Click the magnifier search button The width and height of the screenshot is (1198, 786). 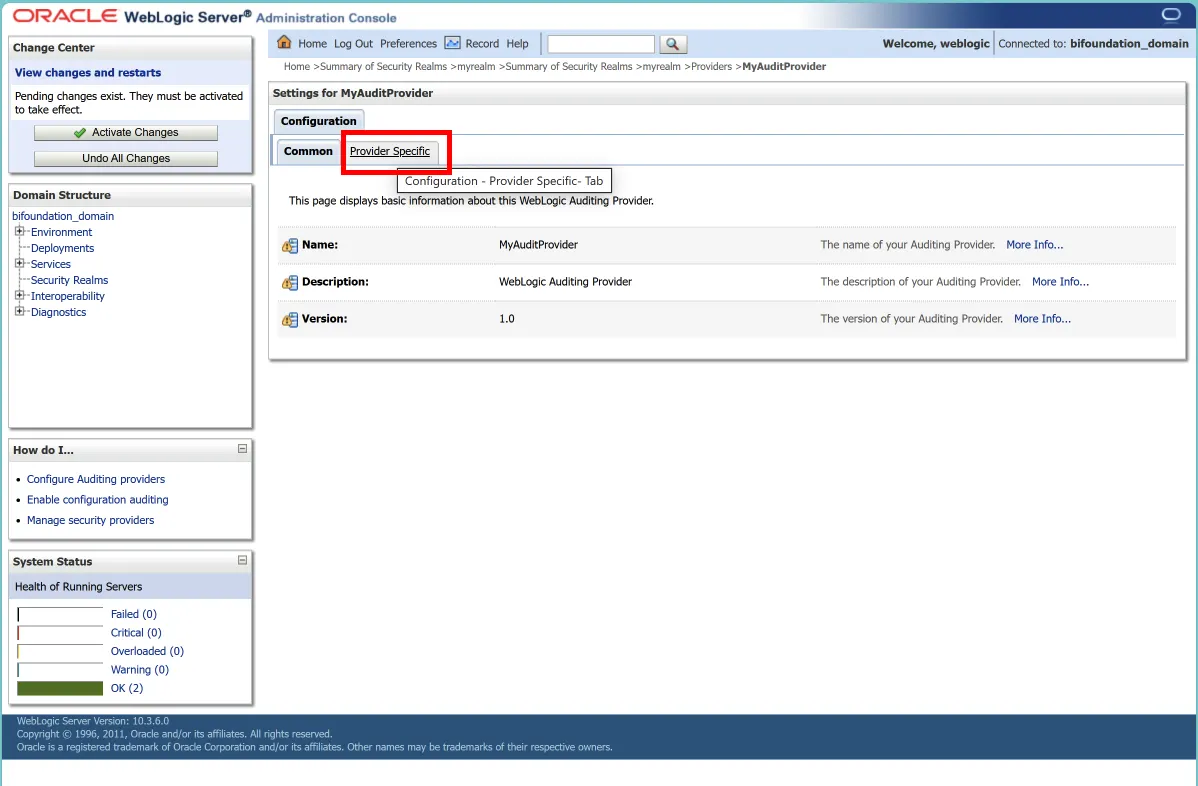[672, 44]
